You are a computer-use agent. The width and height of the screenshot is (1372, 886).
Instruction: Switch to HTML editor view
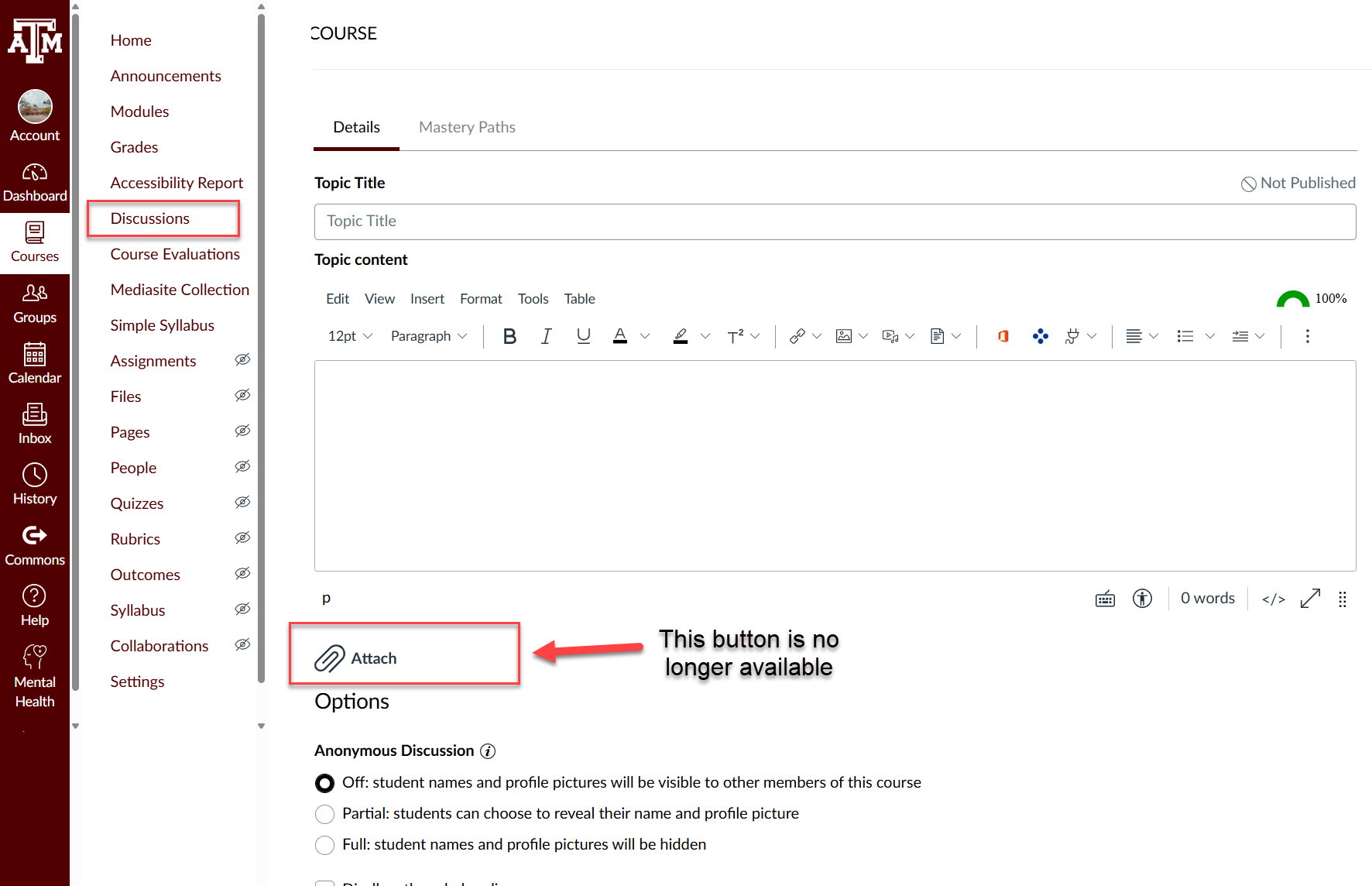coord(1274,599)
